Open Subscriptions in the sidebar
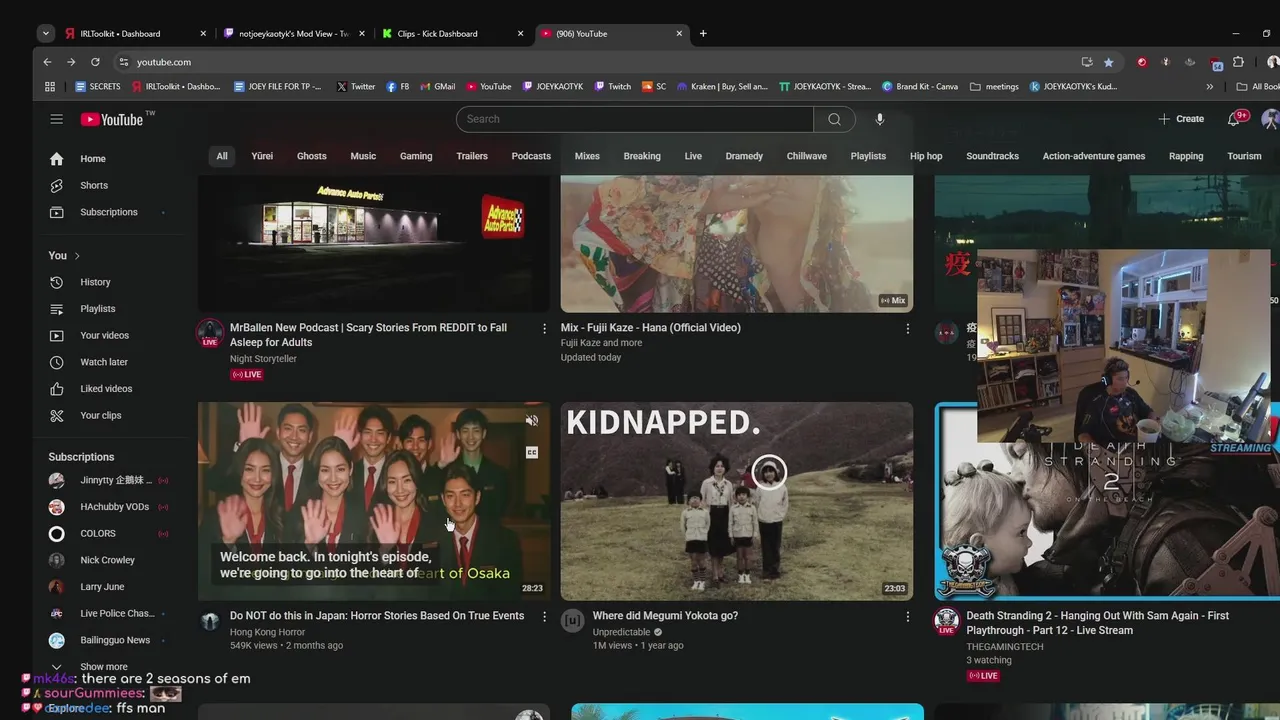This screenshot has width=1280, height=720. [x=108, y=212]
